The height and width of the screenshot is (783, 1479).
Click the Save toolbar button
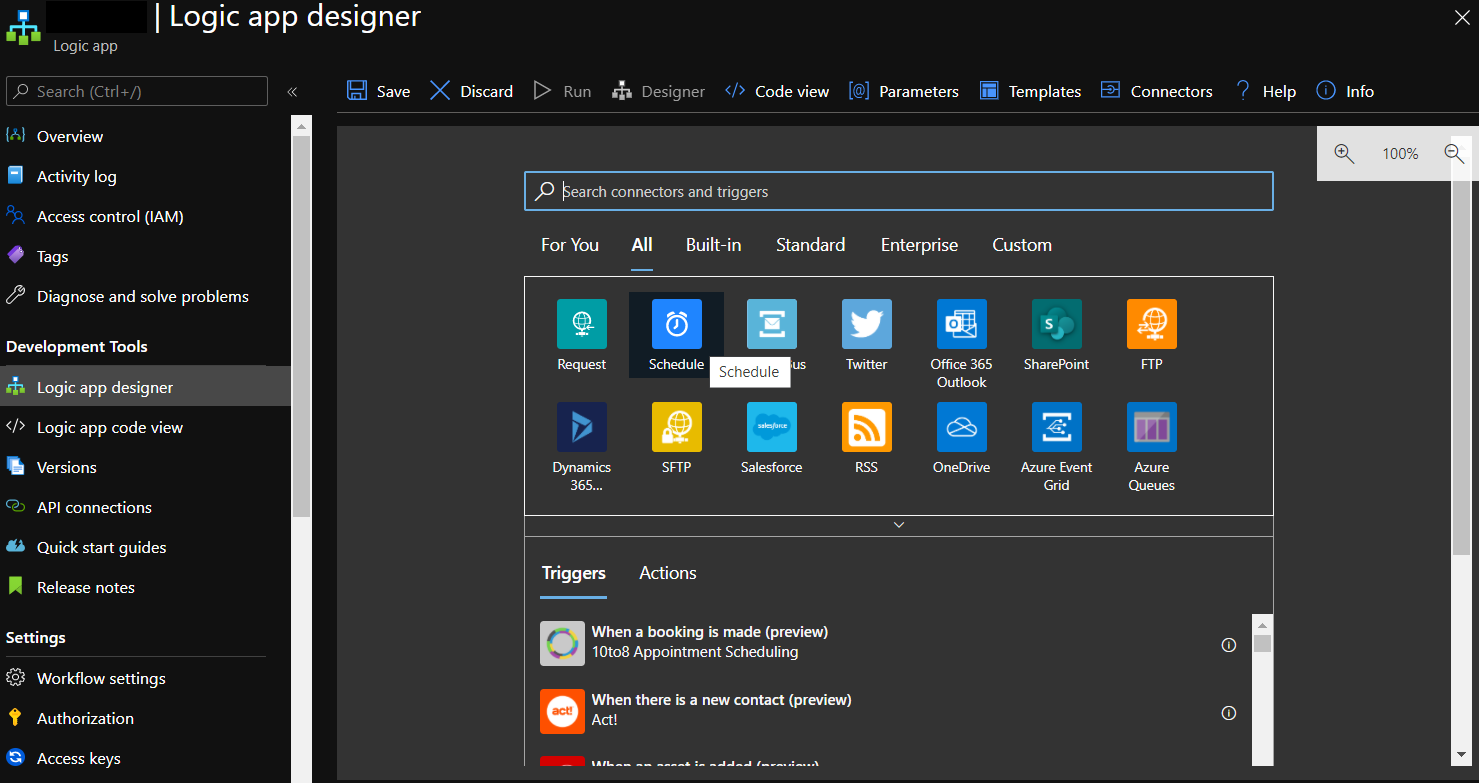(x=378, y=91)
